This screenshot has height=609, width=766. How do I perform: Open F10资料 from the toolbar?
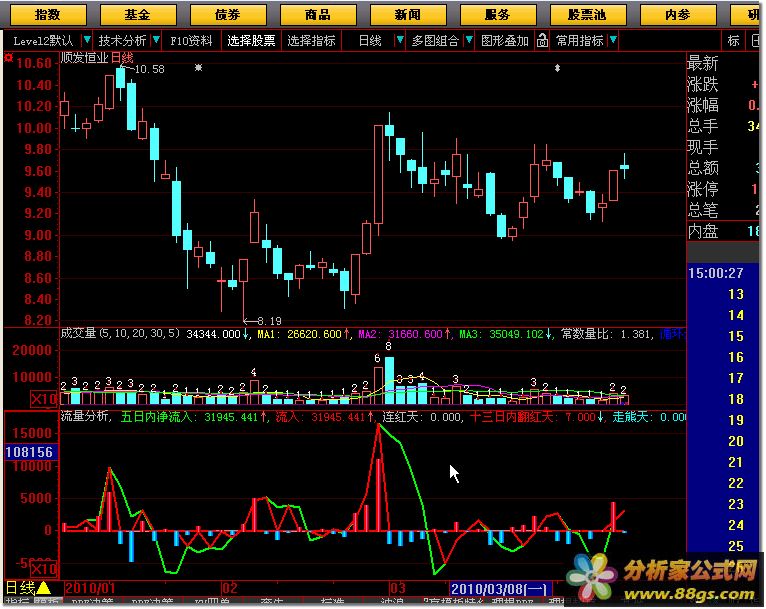[x=191, y=41]
